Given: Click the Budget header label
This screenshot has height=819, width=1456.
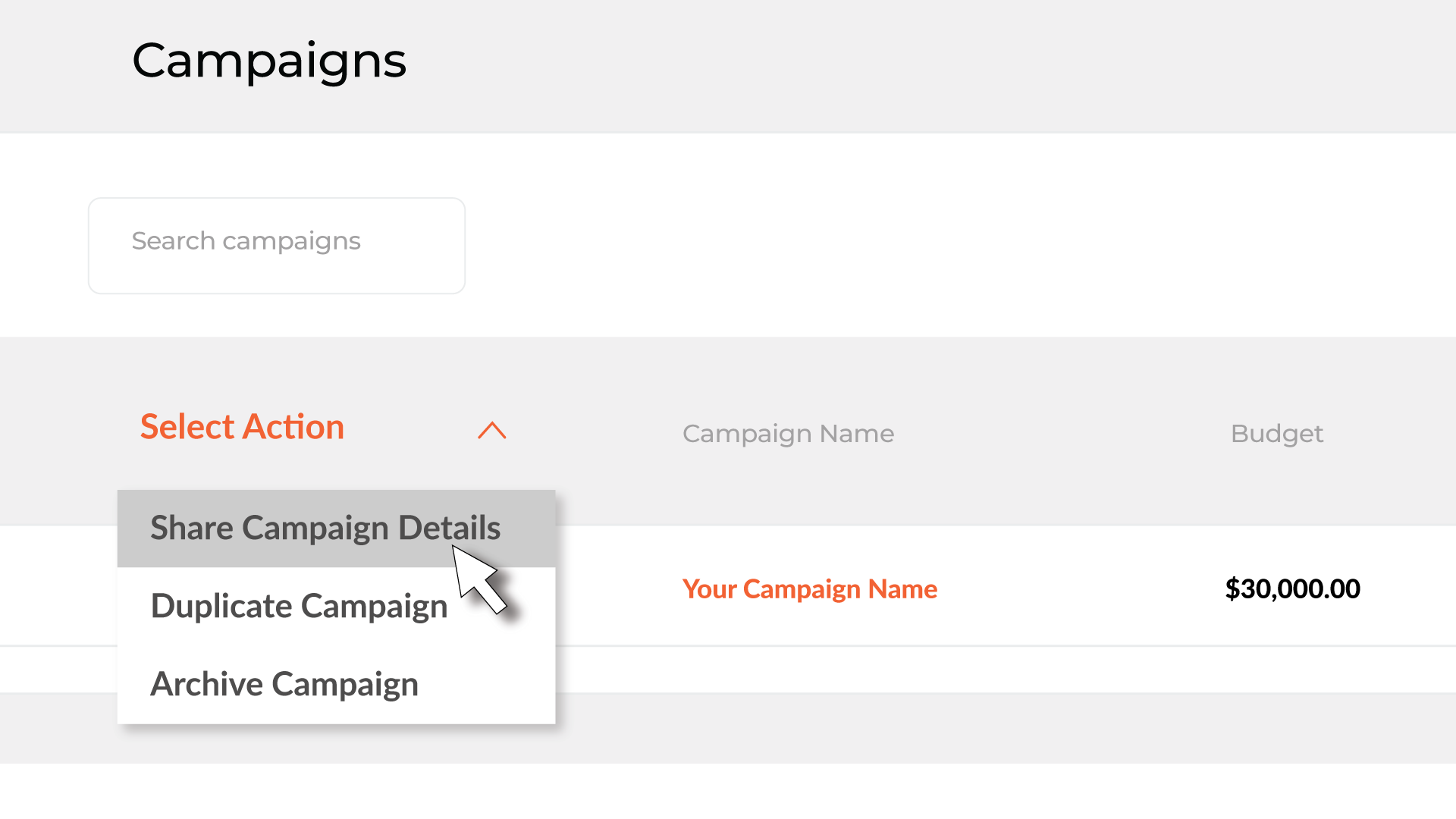Looking at the screenshot, I should click(x=1276, y=434).
